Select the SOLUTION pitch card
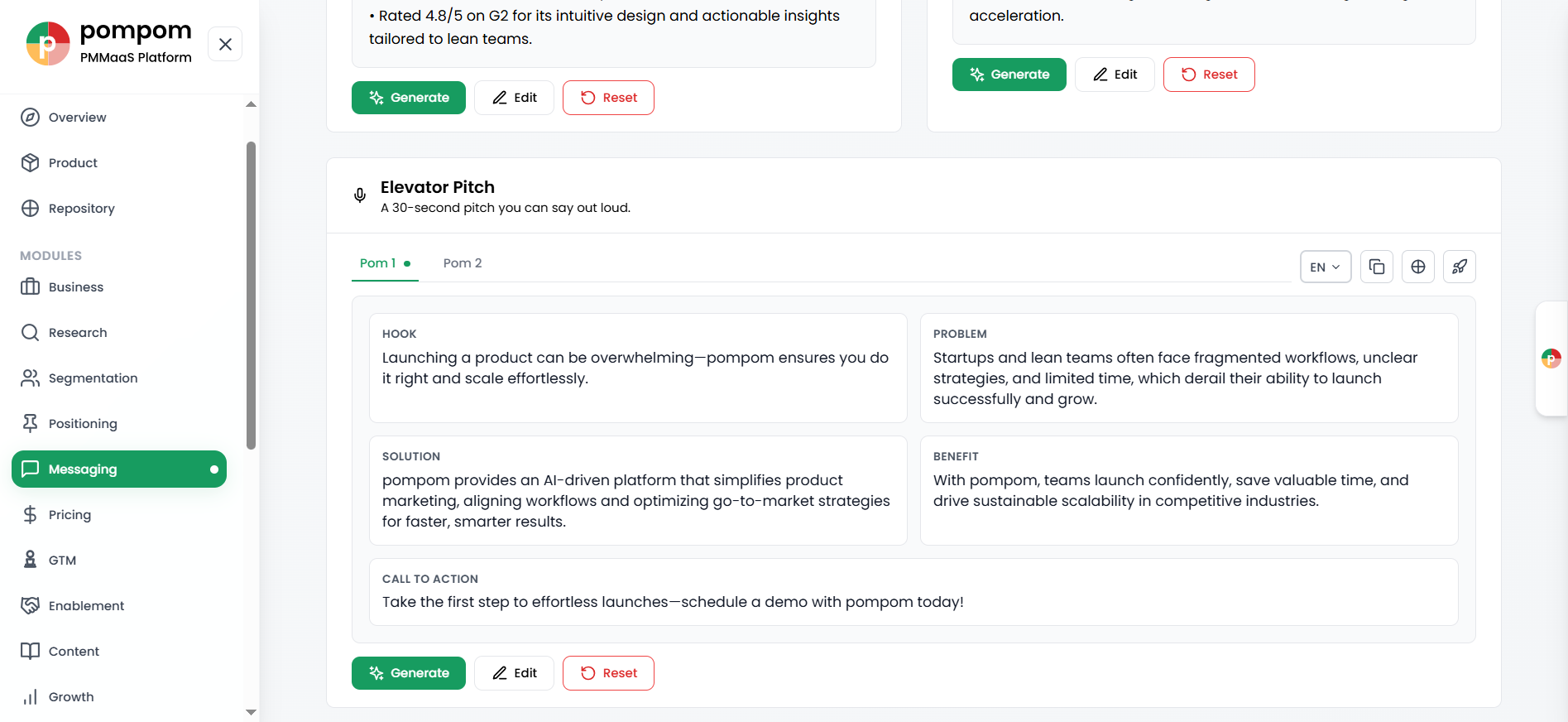The width and height of the screenshot is (1568, 722). [x=638, y=490]
